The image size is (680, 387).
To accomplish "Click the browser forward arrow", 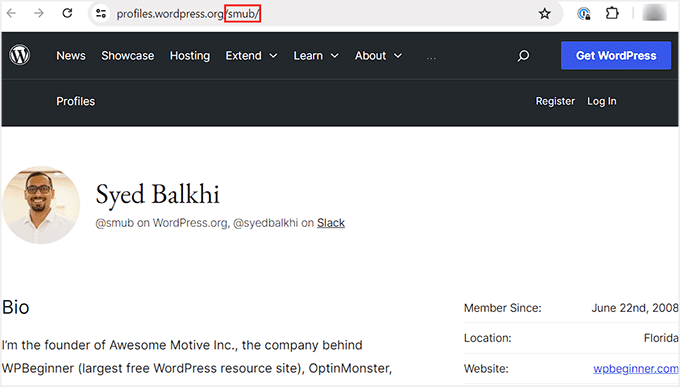I will pos(39,13).
